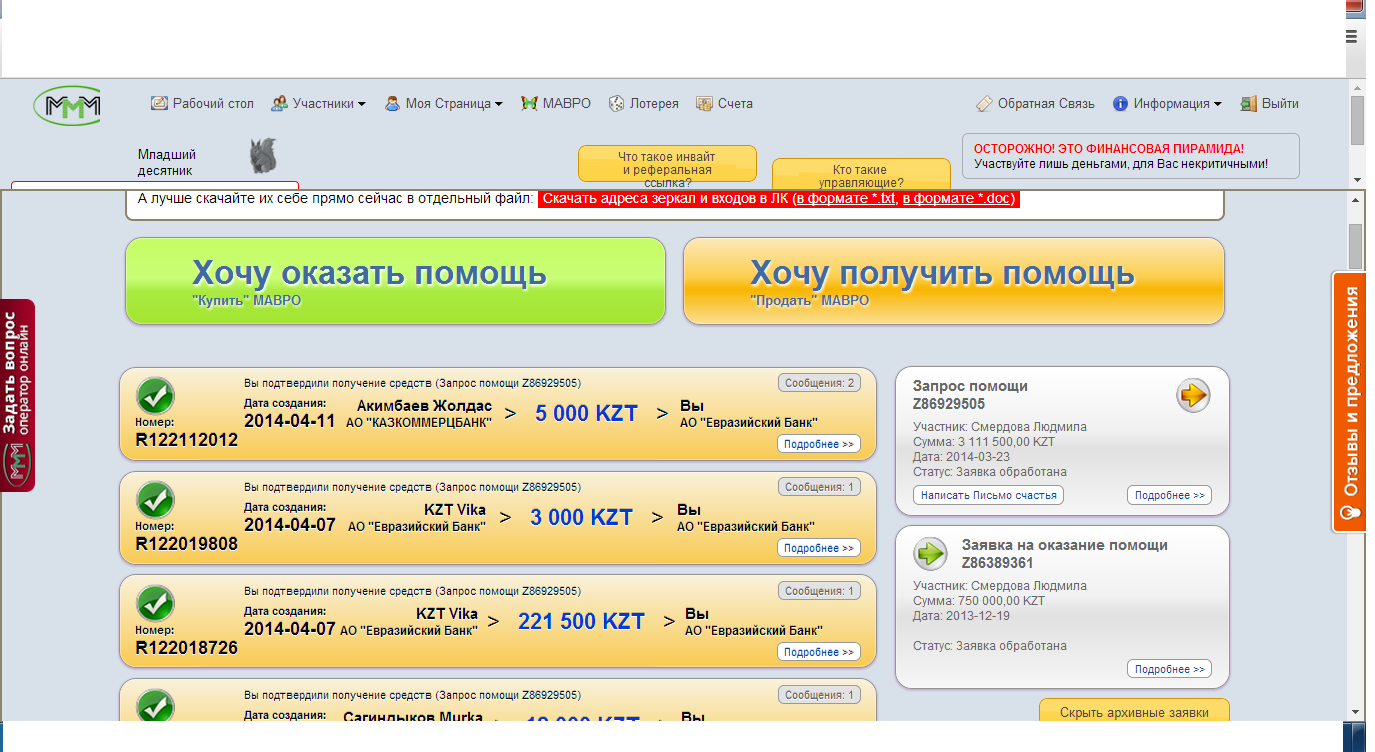Click the Выйти exit door icon
The image size is (1375, 752).
[1249, 103]
